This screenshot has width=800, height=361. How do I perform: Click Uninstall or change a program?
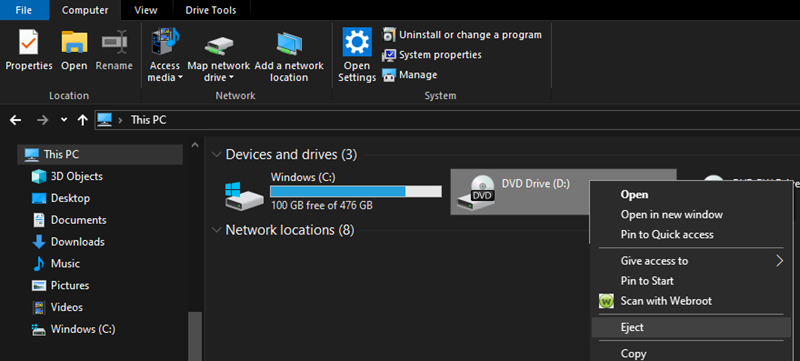point(462,35)
